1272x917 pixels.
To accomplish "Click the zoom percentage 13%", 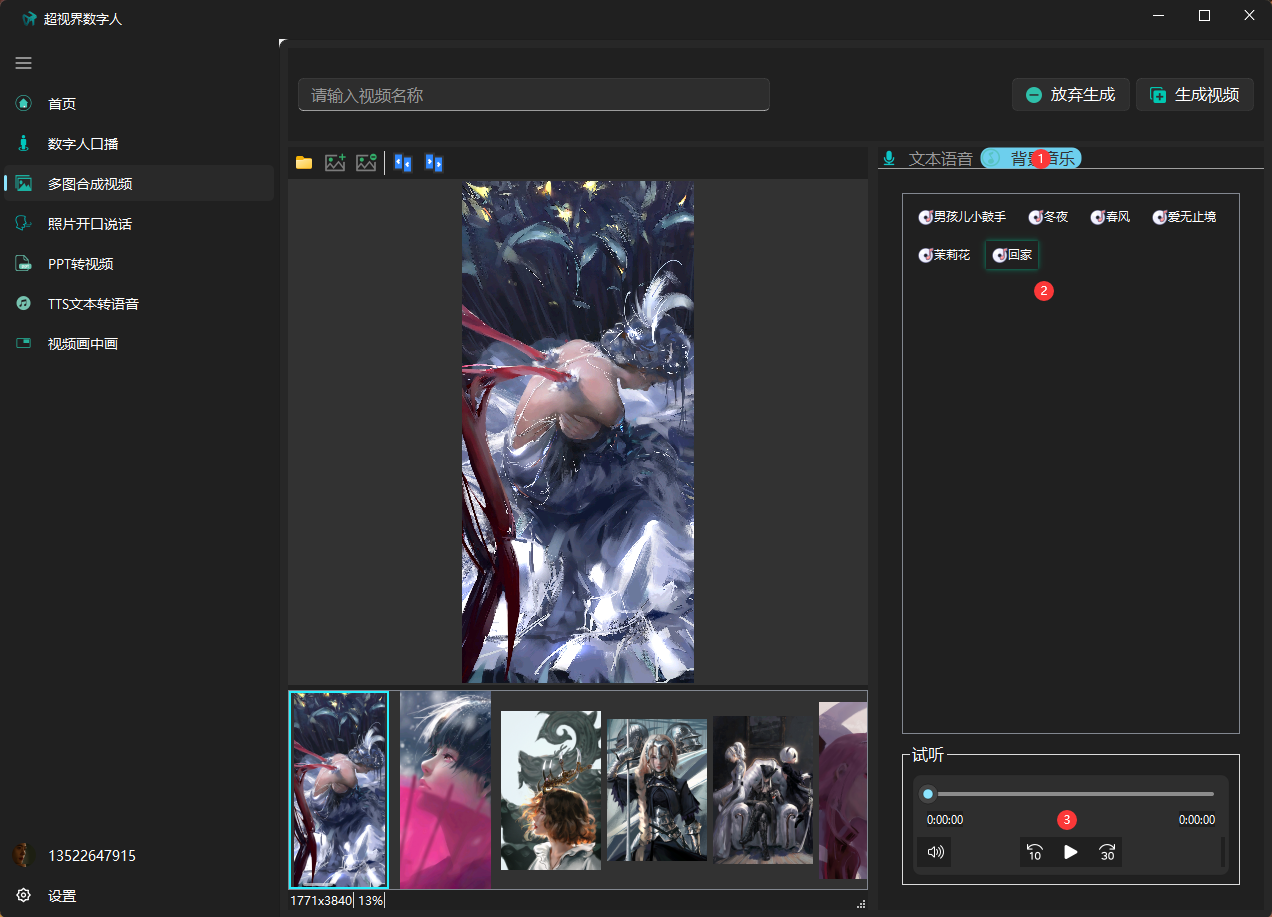I will point(370,901).
